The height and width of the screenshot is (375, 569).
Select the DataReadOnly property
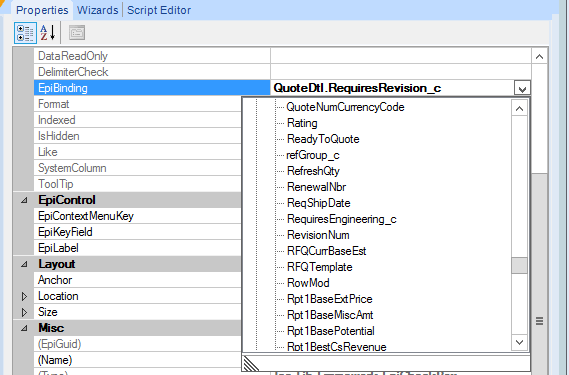(152, 56)
